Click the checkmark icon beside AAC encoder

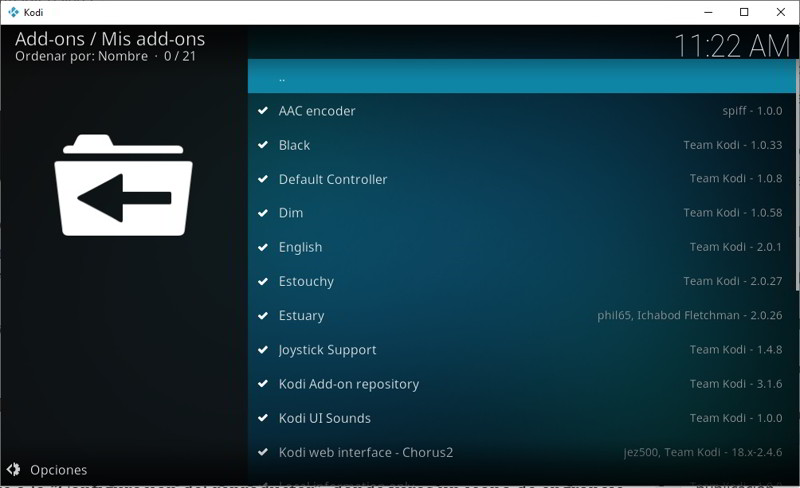click(263, 111)
